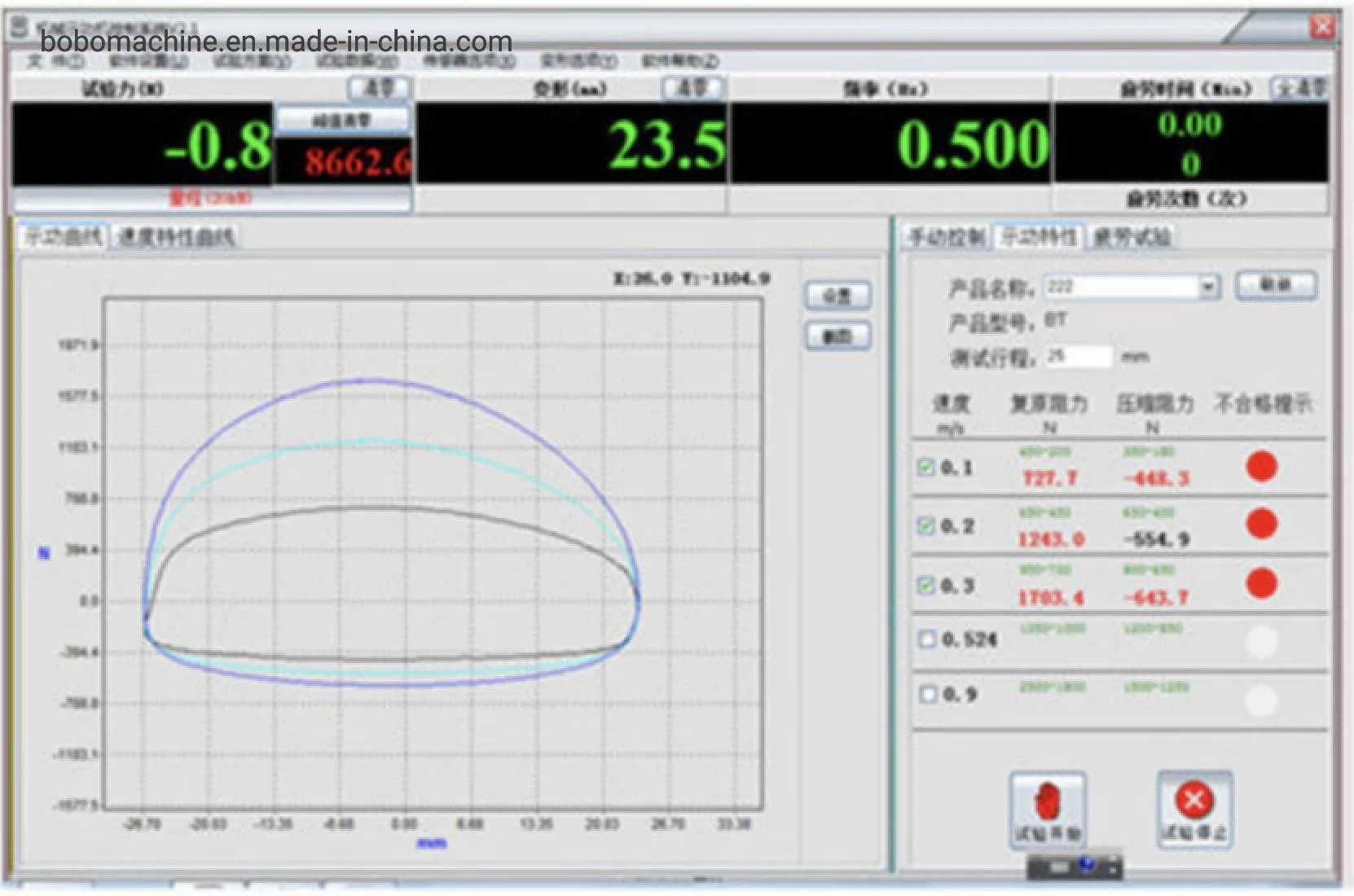The width and height of the screenshot is (1354, 896).
Task: Click the rebound force value 1703.4
Action: [x=1051, y=597]
